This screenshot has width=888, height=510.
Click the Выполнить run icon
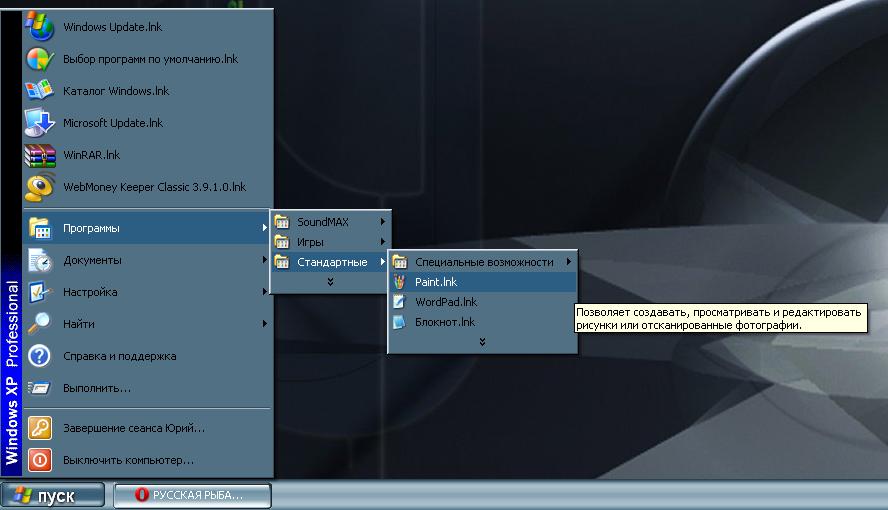click(x=40, y=388)
